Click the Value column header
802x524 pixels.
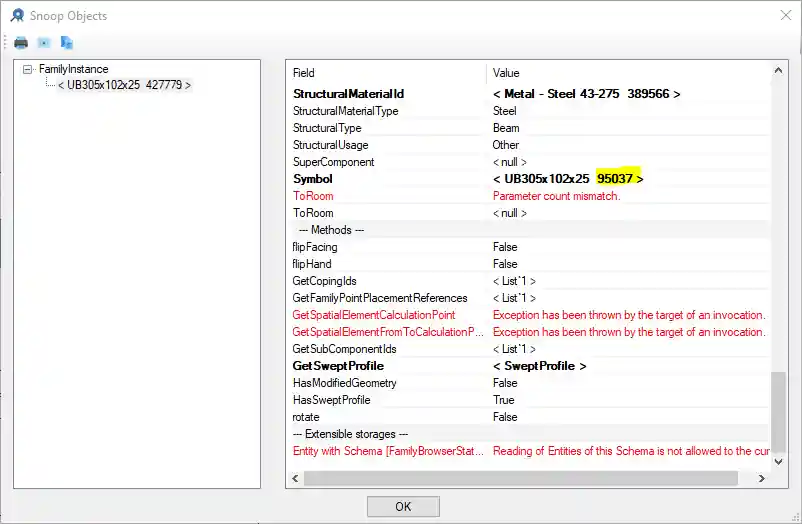(506, 73)
